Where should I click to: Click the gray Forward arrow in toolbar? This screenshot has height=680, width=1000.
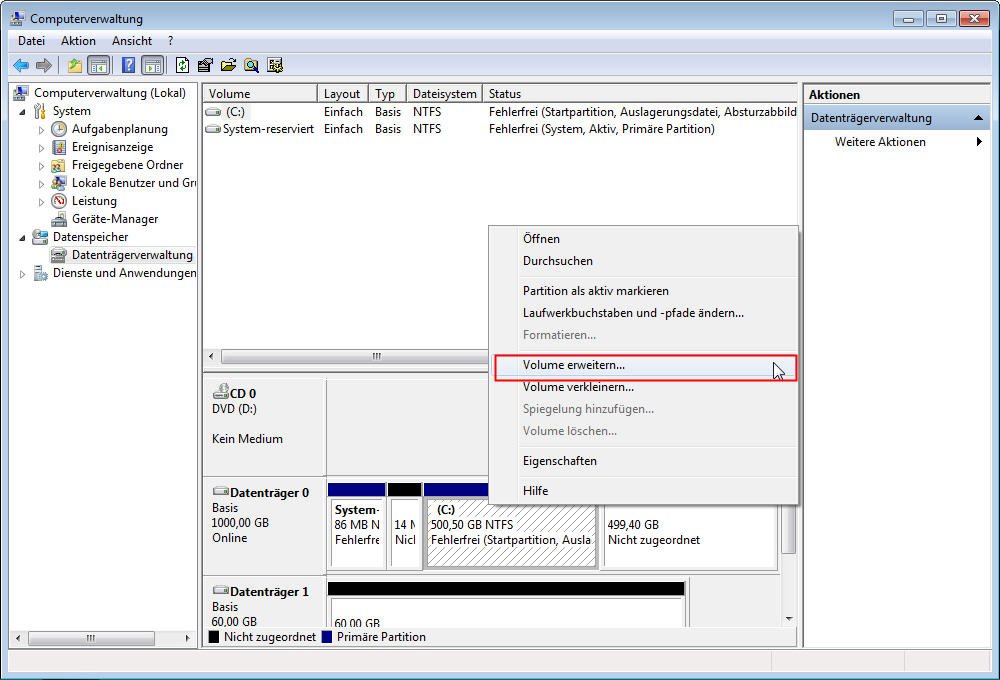tap(44, 65)
